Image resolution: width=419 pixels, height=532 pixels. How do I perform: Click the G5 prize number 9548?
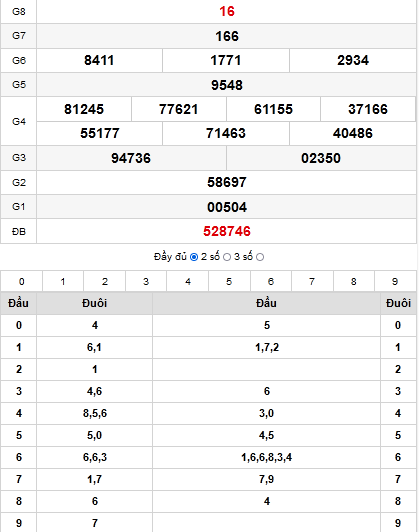click(227, 85)
